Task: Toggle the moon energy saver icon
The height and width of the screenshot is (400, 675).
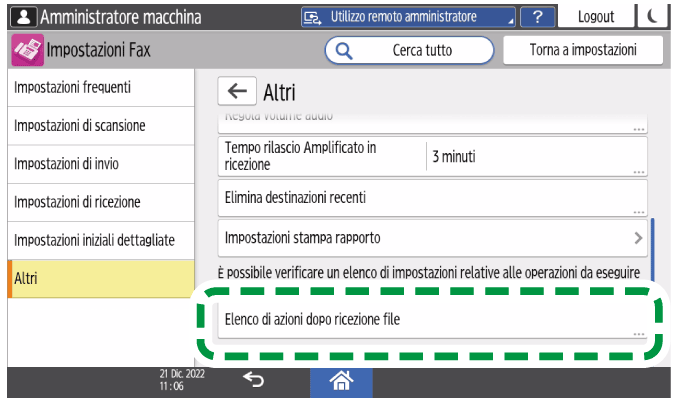Action: [653, 17]
